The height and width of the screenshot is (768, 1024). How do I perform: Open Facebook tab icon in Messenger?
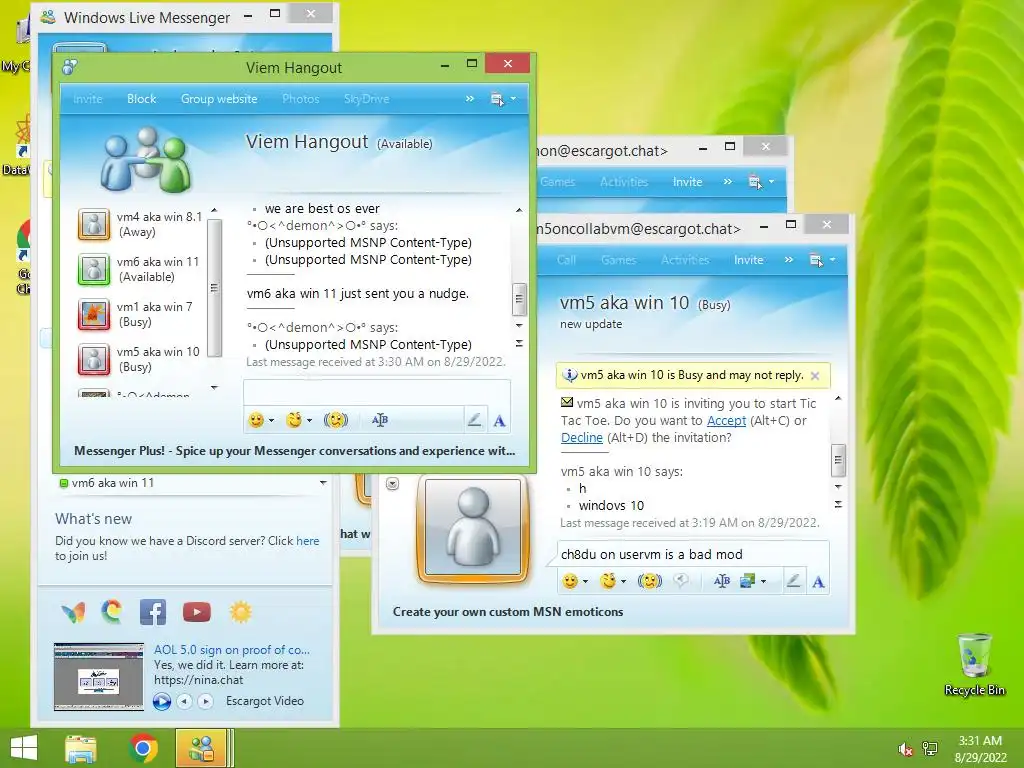153,612
